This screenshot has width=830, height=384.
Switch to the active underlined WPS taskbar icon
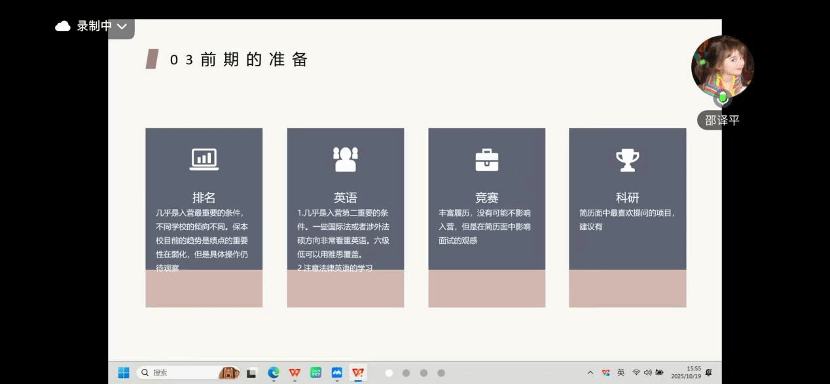(x=358, y=373)
